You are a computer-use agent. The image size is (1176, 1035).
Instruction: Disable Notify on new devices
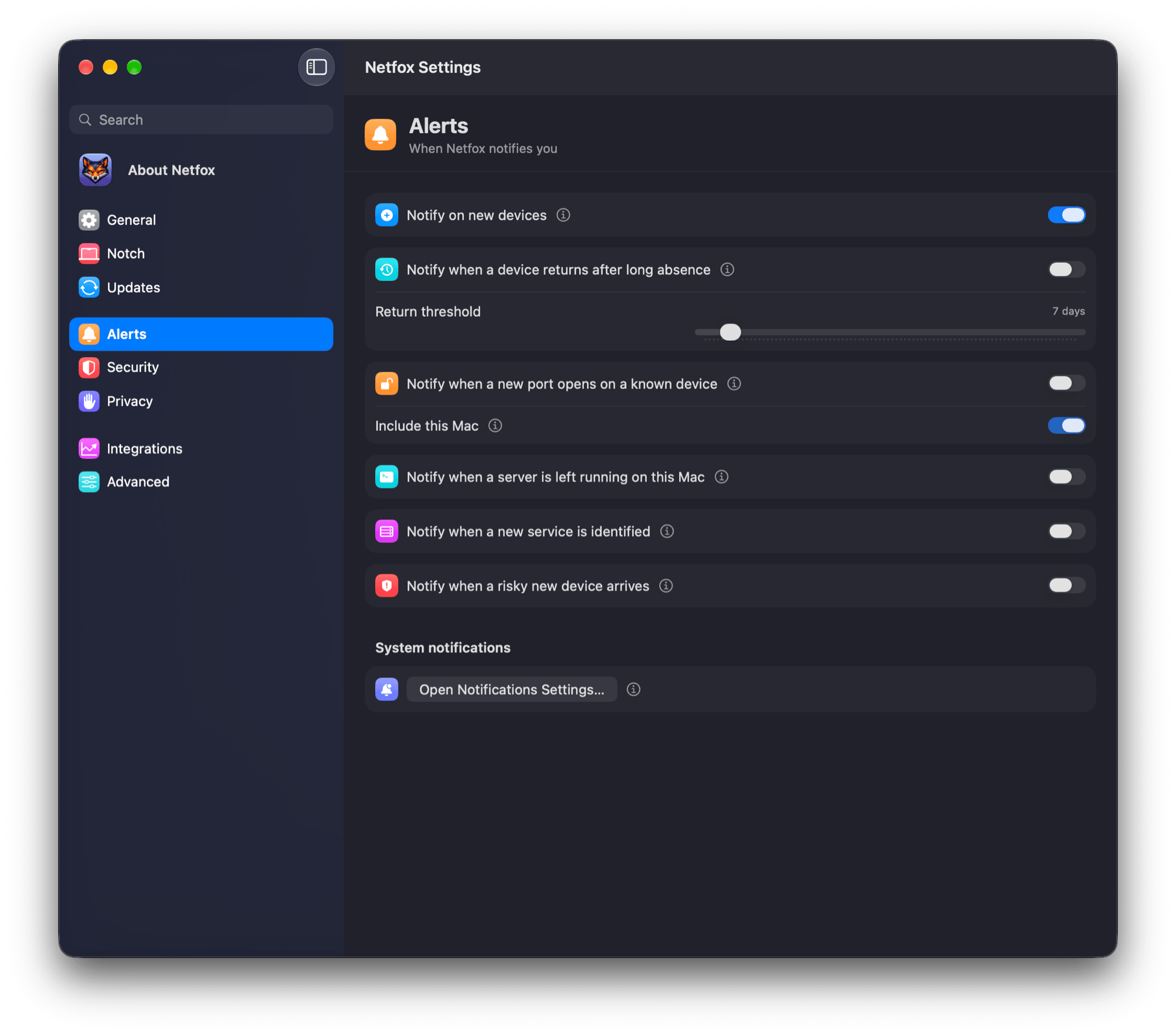(x=1067, y=215)
